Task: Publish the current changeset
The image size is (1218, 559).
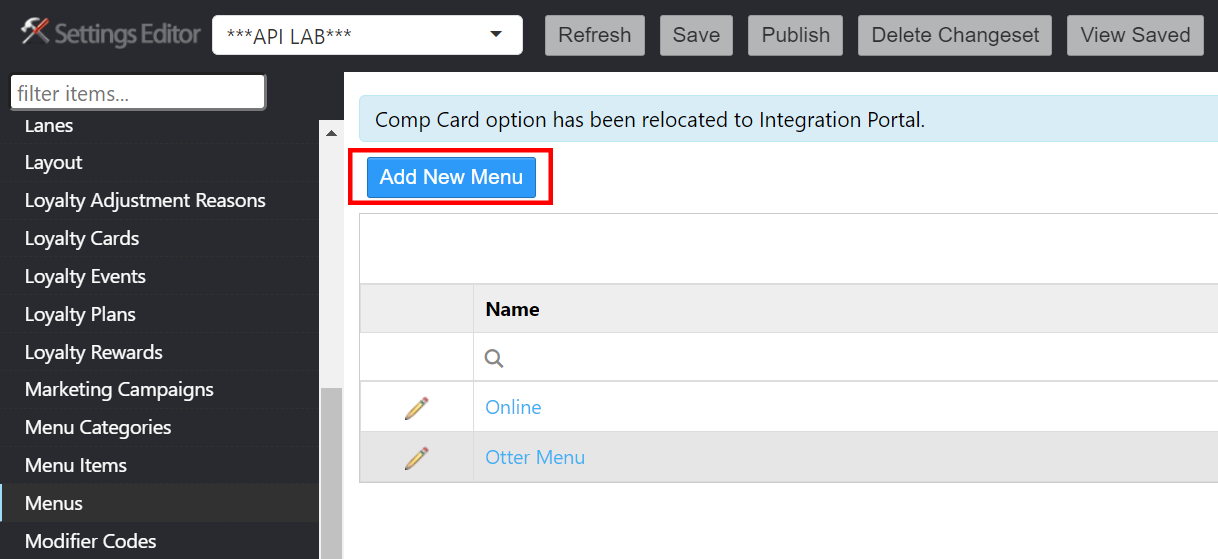Action: (x=795, y=36)
